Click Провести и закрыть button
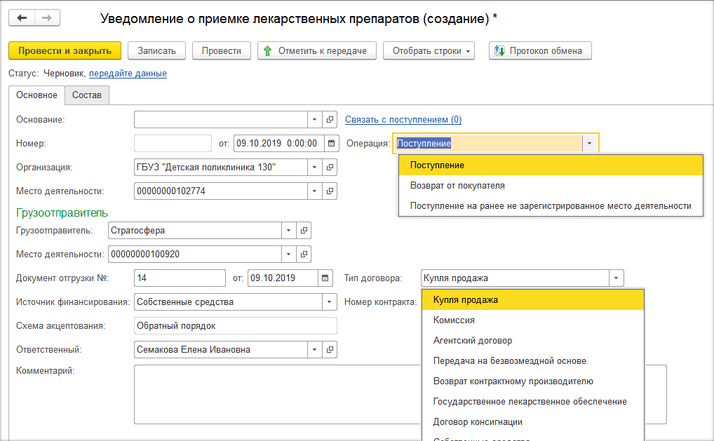The height and width of the screenshot is (441, 714). coord(64,50)
